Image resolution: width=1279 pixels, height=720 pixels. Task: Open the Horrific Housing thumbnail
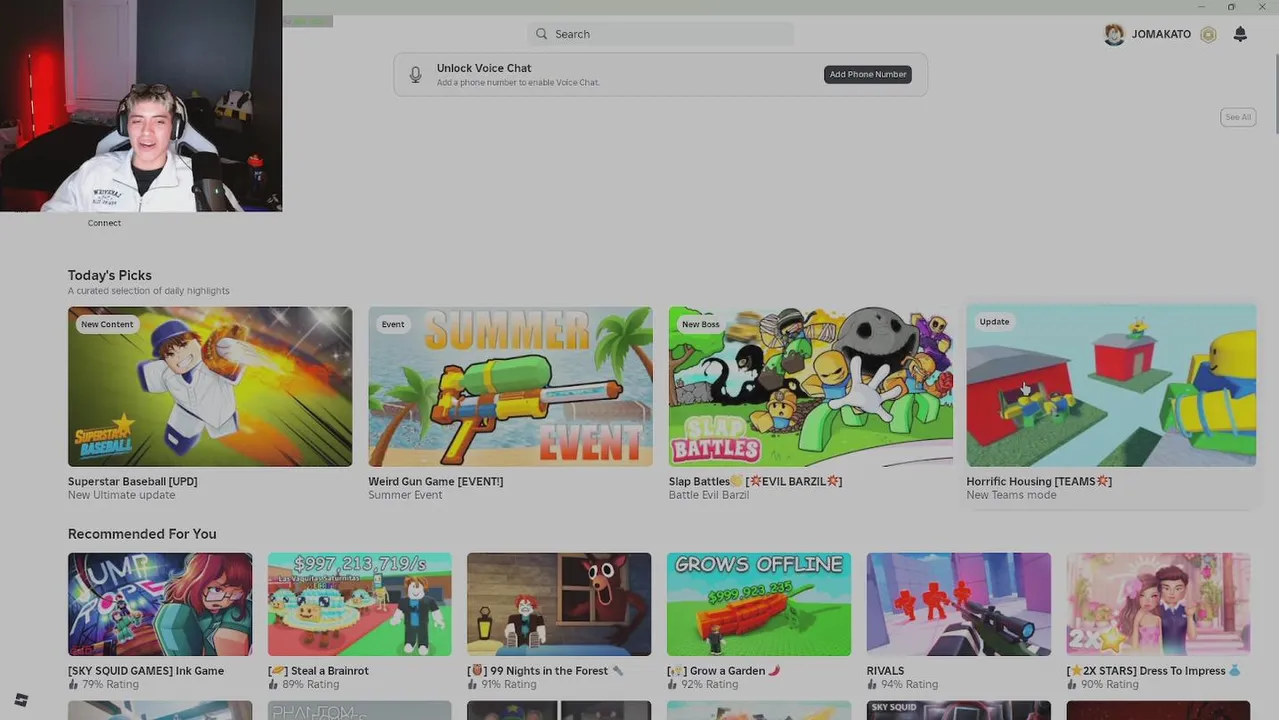coord(1111,385)
